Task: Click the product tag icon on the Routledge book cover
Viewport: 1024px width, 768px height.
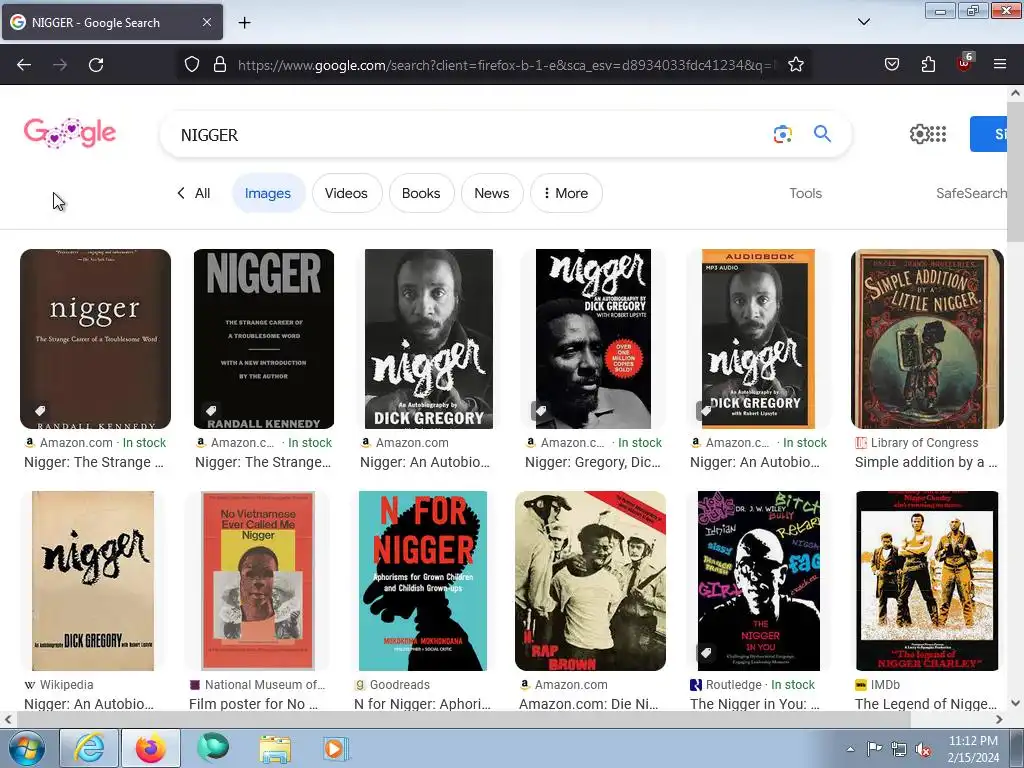Action: [x=706, y=652]
